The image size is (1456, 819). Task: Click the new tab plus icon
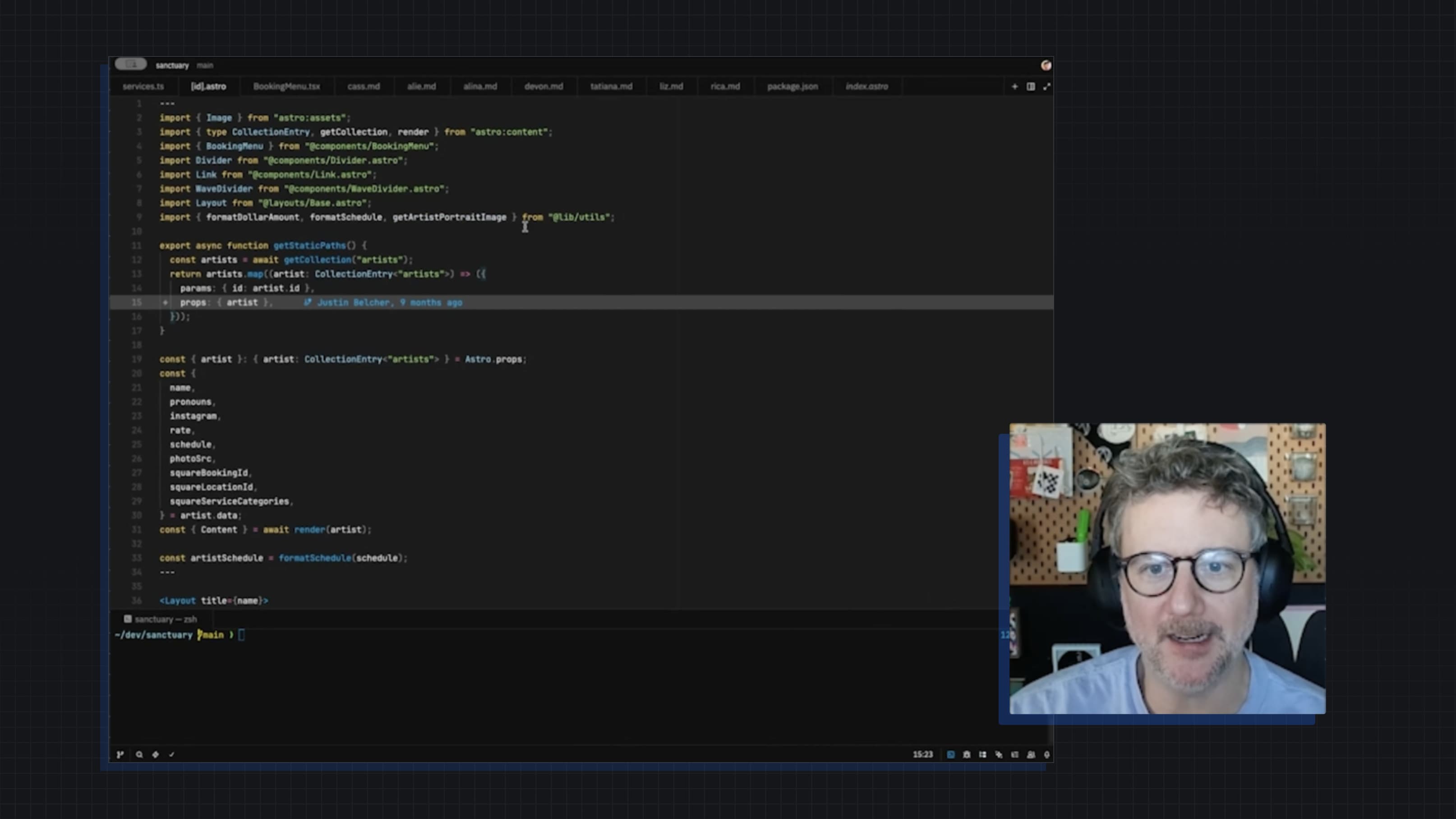(x=1014, y=87)
